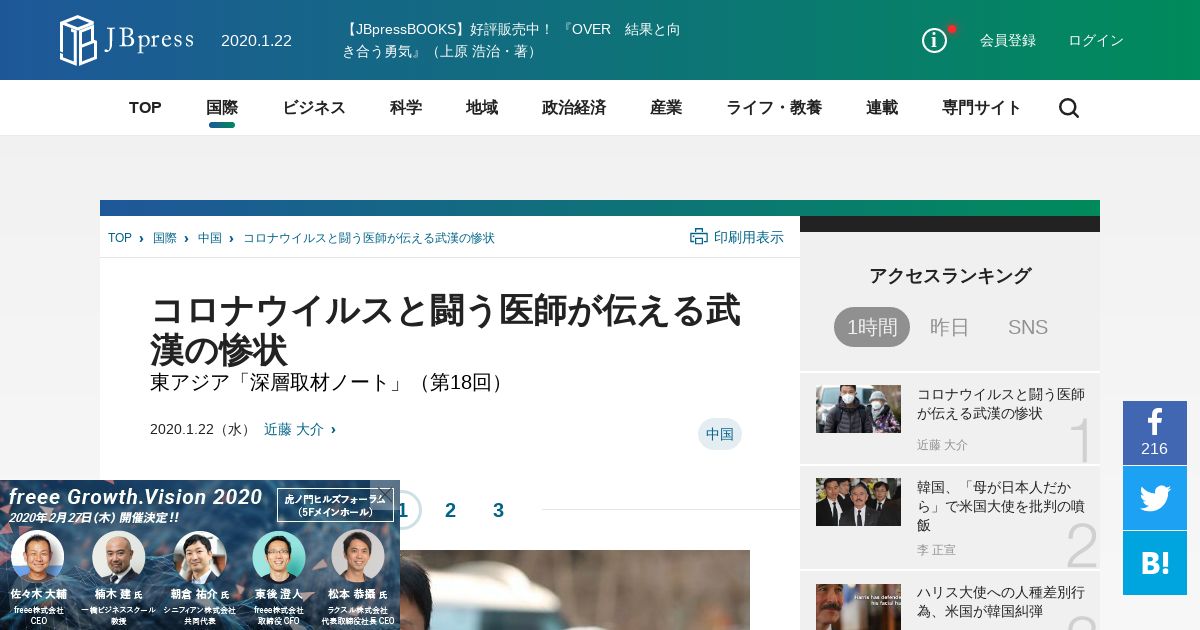Switch ranking to 昨日 tab

point(950,327)
